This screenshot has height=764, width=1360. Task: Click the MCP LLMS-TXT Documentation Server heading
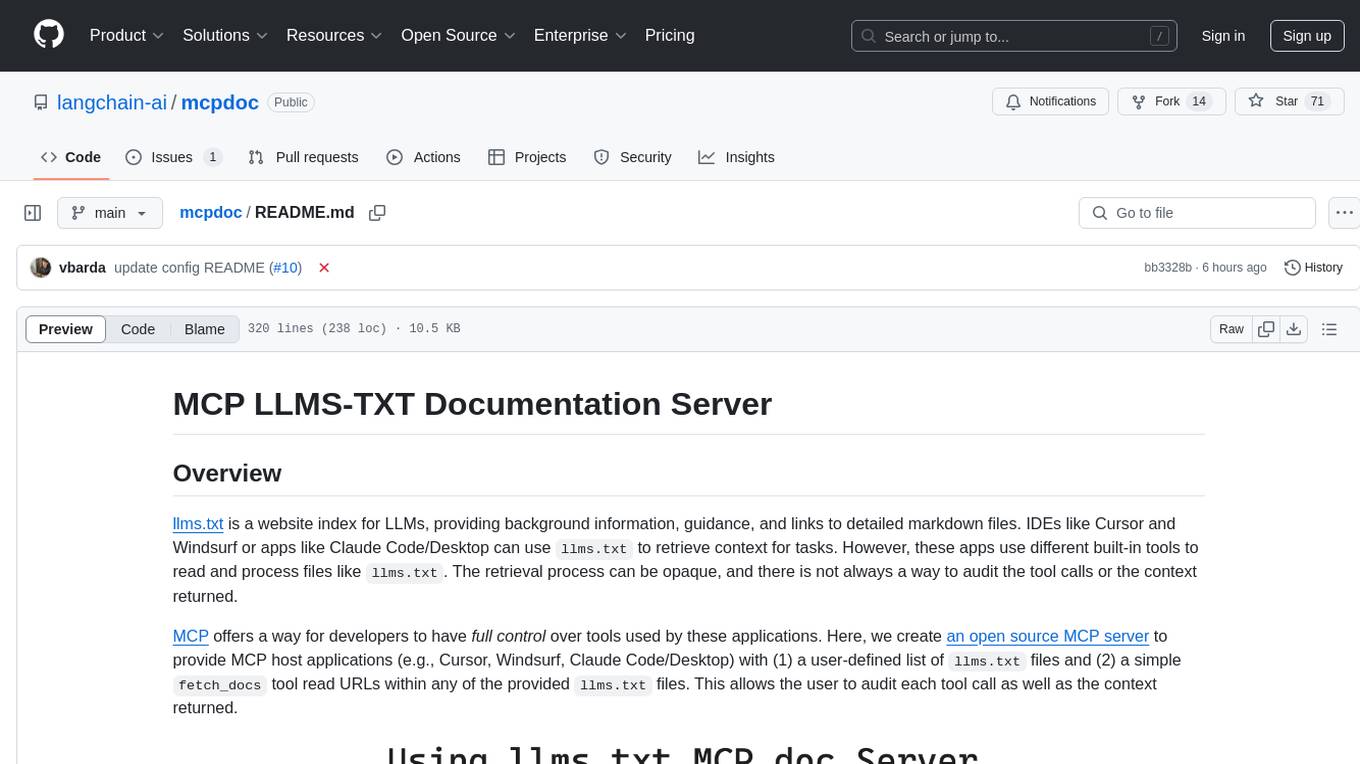pos(472,403)
